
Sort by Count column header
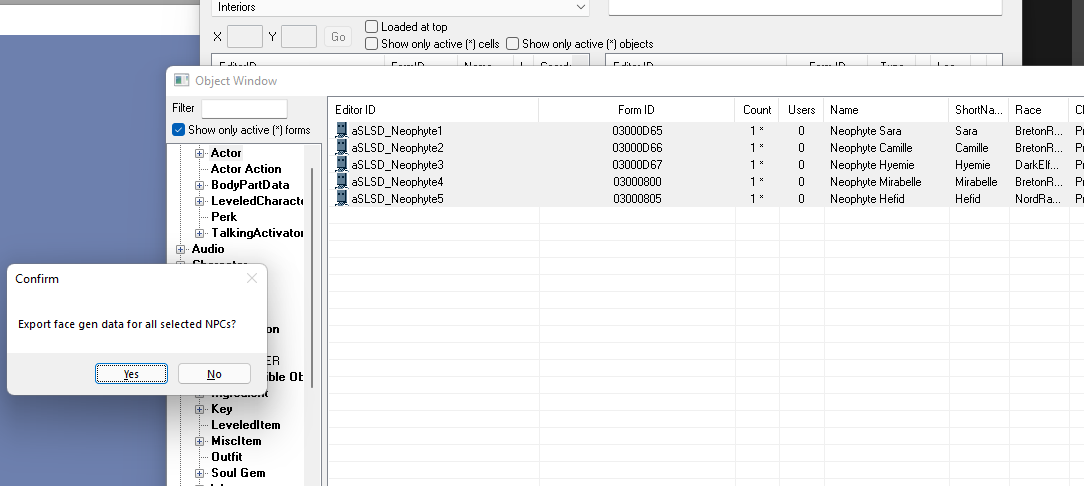[x=757, y=110]
